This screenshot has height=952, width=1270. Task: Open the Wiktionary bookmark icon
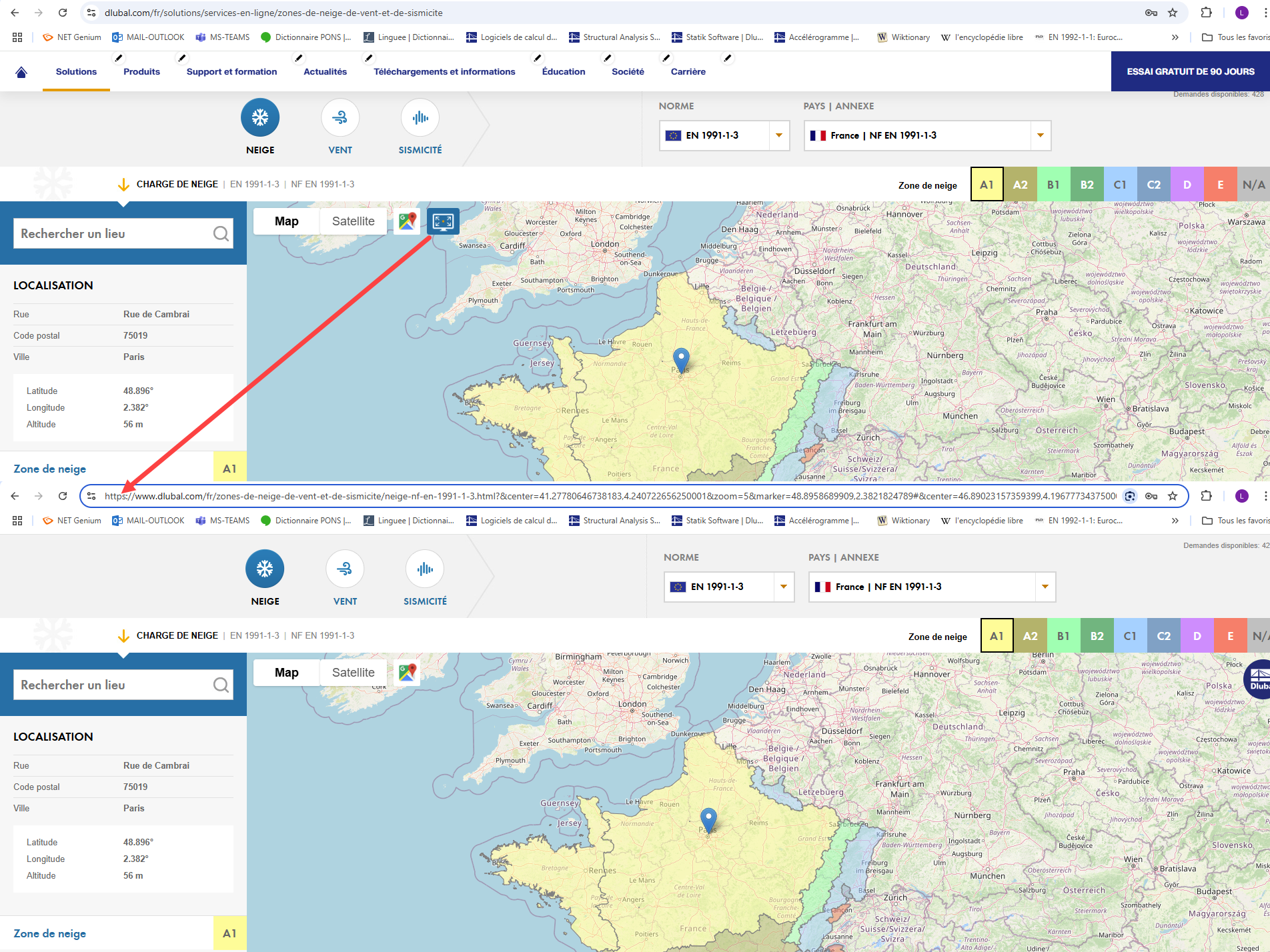[882, 37]
